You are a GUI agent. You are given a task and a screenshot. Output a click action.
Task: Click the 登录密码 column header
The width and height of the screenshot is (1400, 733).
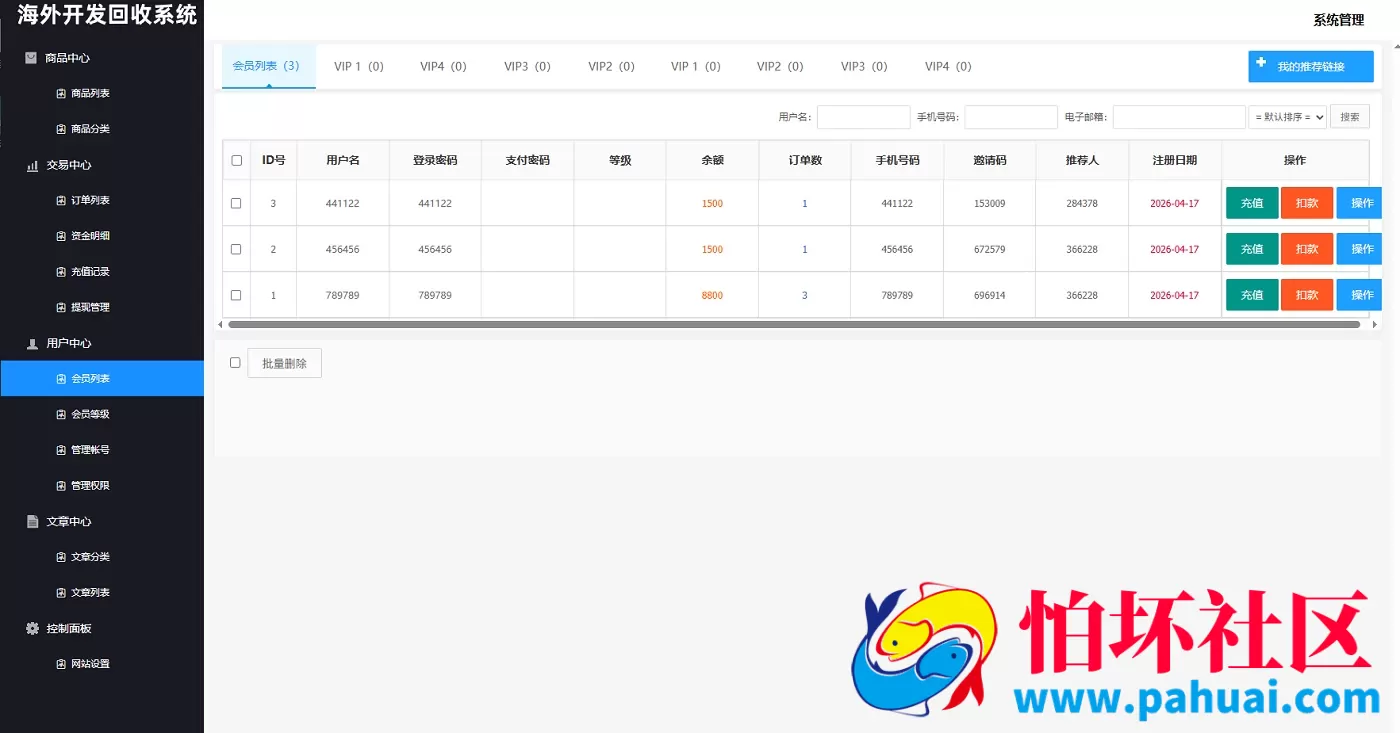(435, 160)
